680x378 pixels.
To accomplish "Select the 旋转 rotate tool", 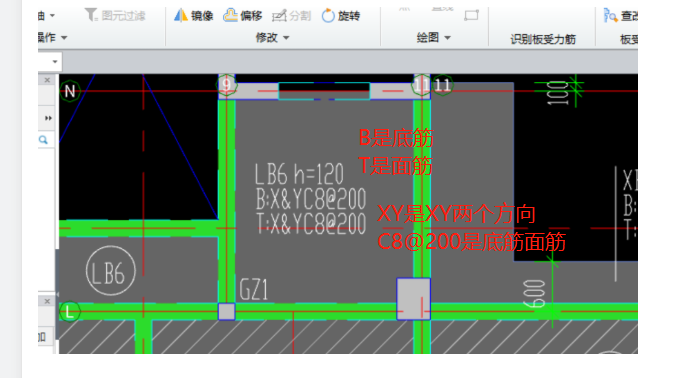I will 341,16.
